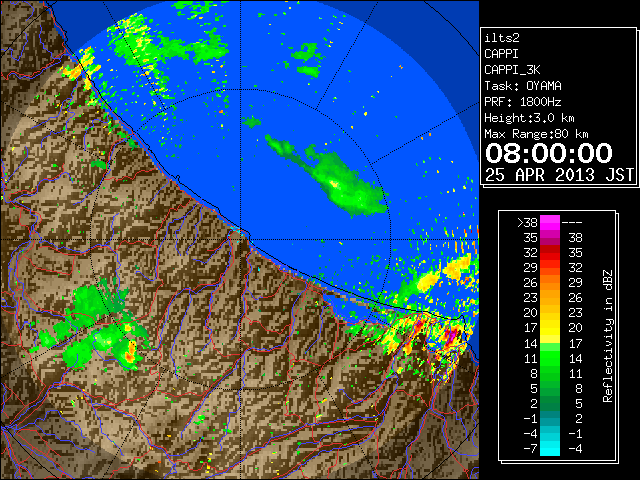
Task: Click the 'Task: OYAMA' line
Action: coord(523,86)
